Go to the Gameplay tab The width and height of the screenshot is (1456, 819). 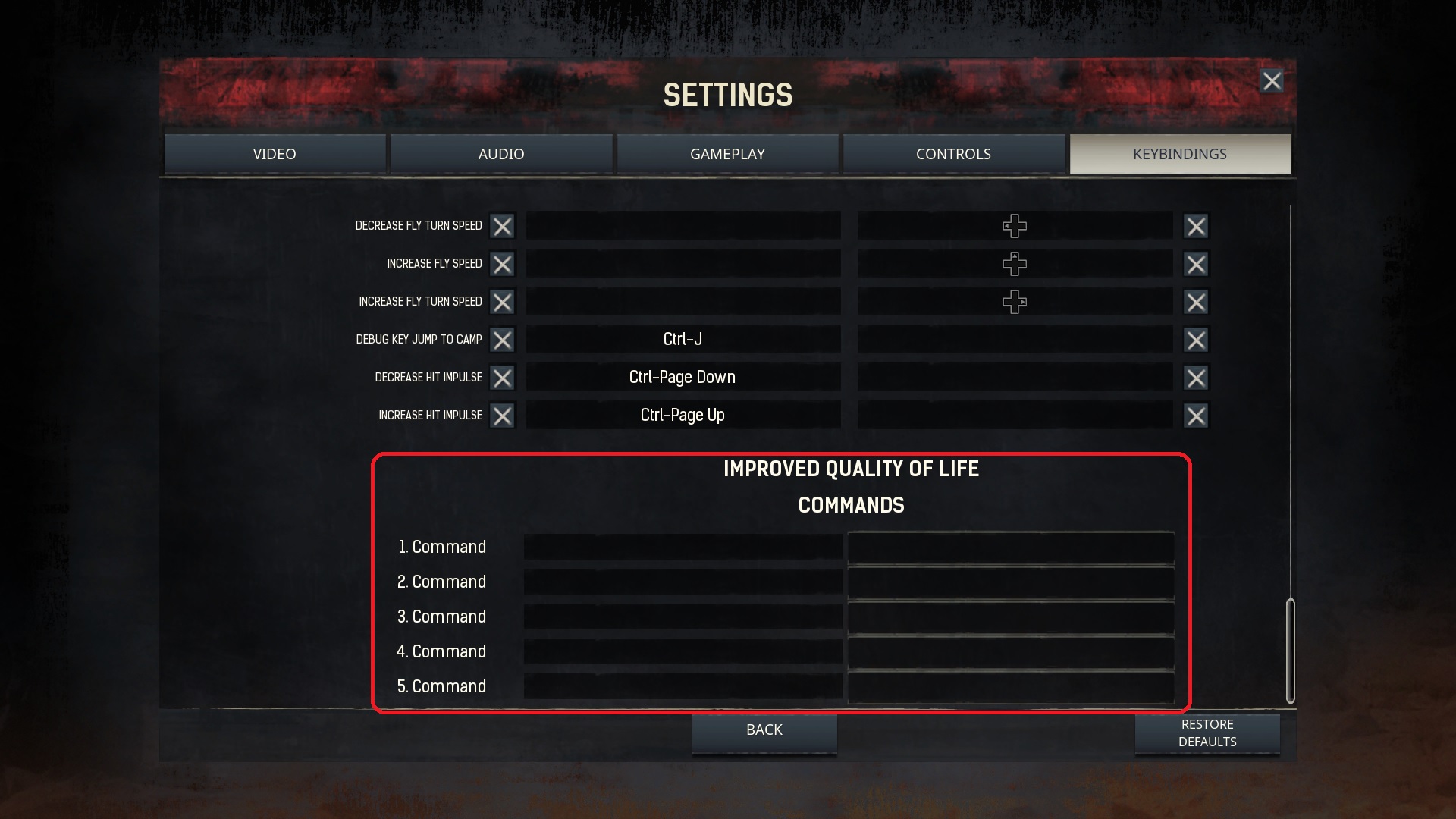click(727, 154)
